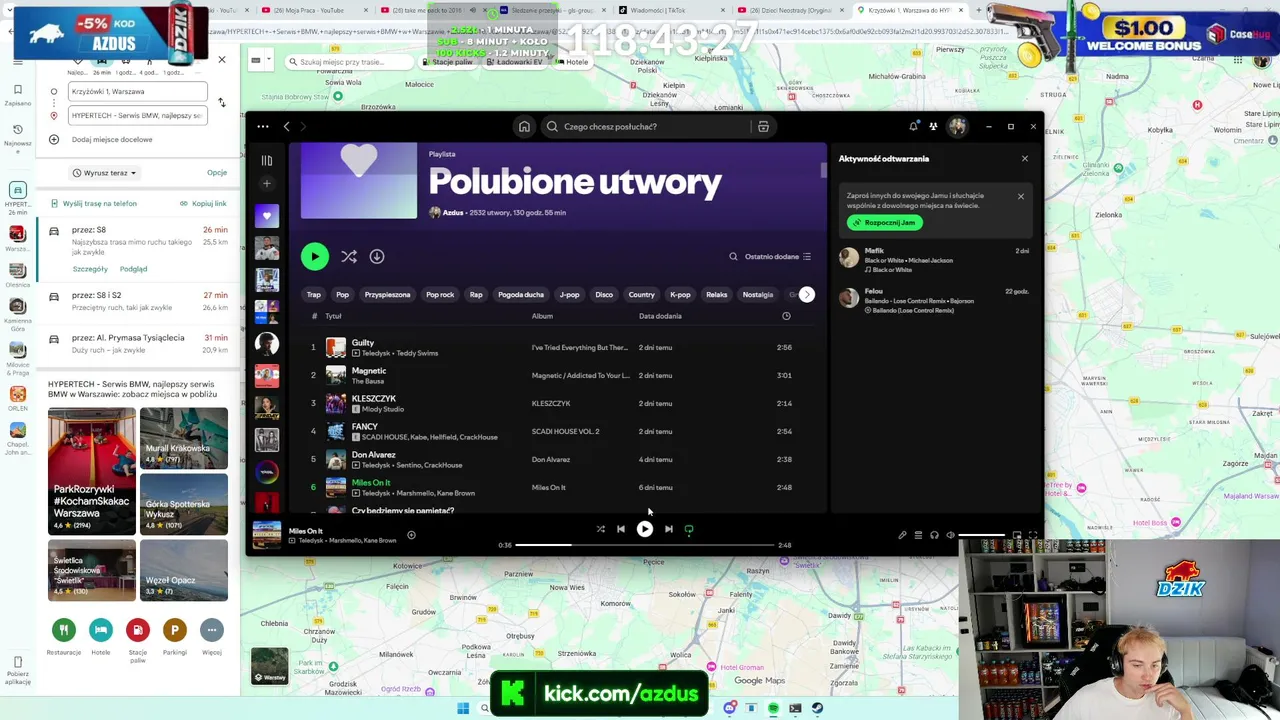The width and height of the screenshot is (1280, 720).
Task: Filter liked songs by Trap
Action: (x=314, y=295)
